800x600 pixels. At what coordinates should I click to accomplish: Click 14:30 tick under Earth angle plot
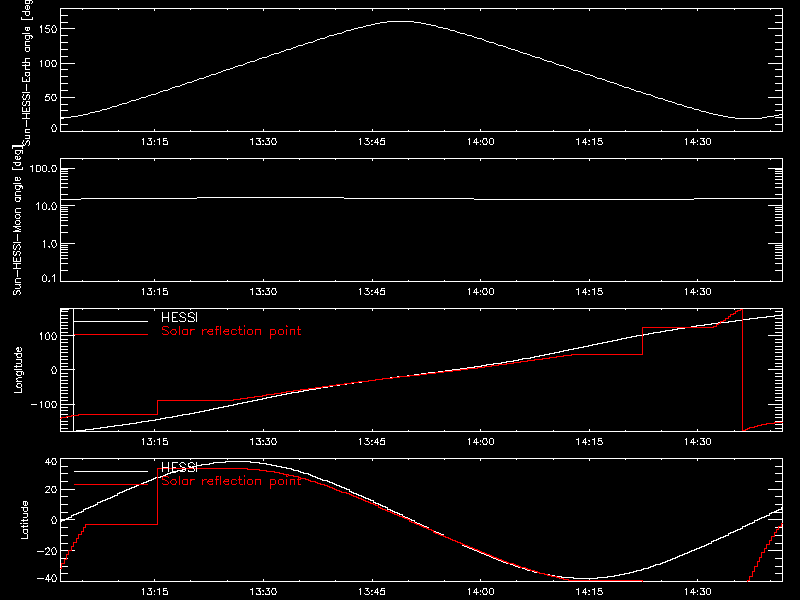[x=697, y=142]
